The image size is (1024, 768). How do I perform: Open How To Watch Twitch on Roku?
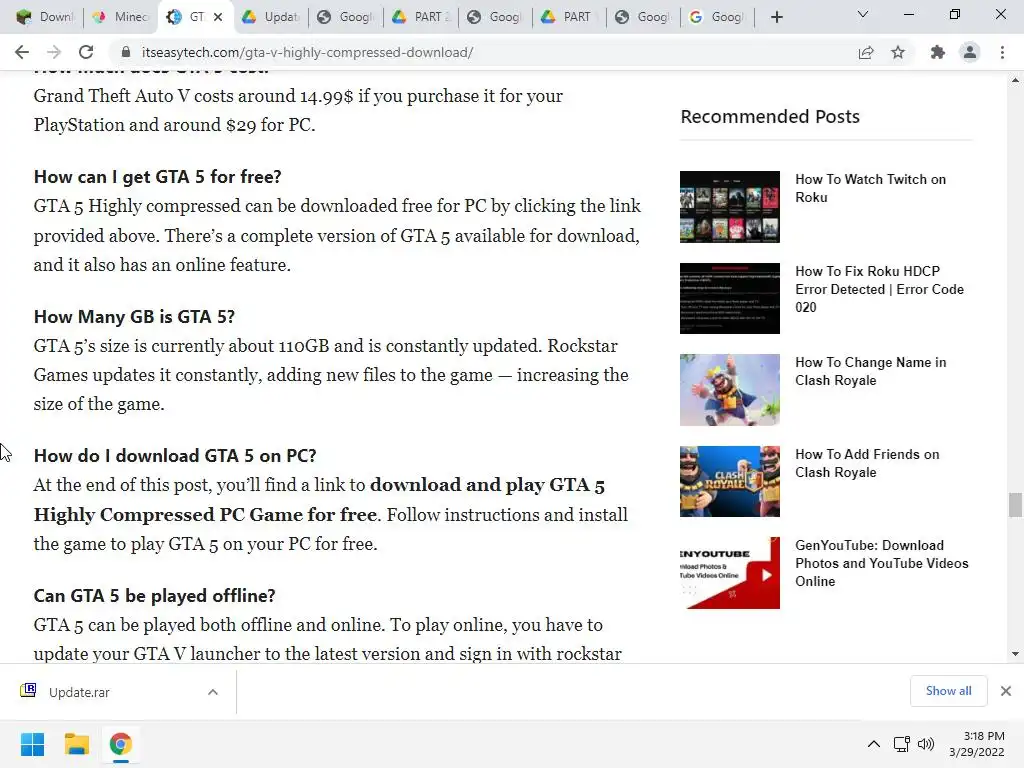click(x=870, y=188)
